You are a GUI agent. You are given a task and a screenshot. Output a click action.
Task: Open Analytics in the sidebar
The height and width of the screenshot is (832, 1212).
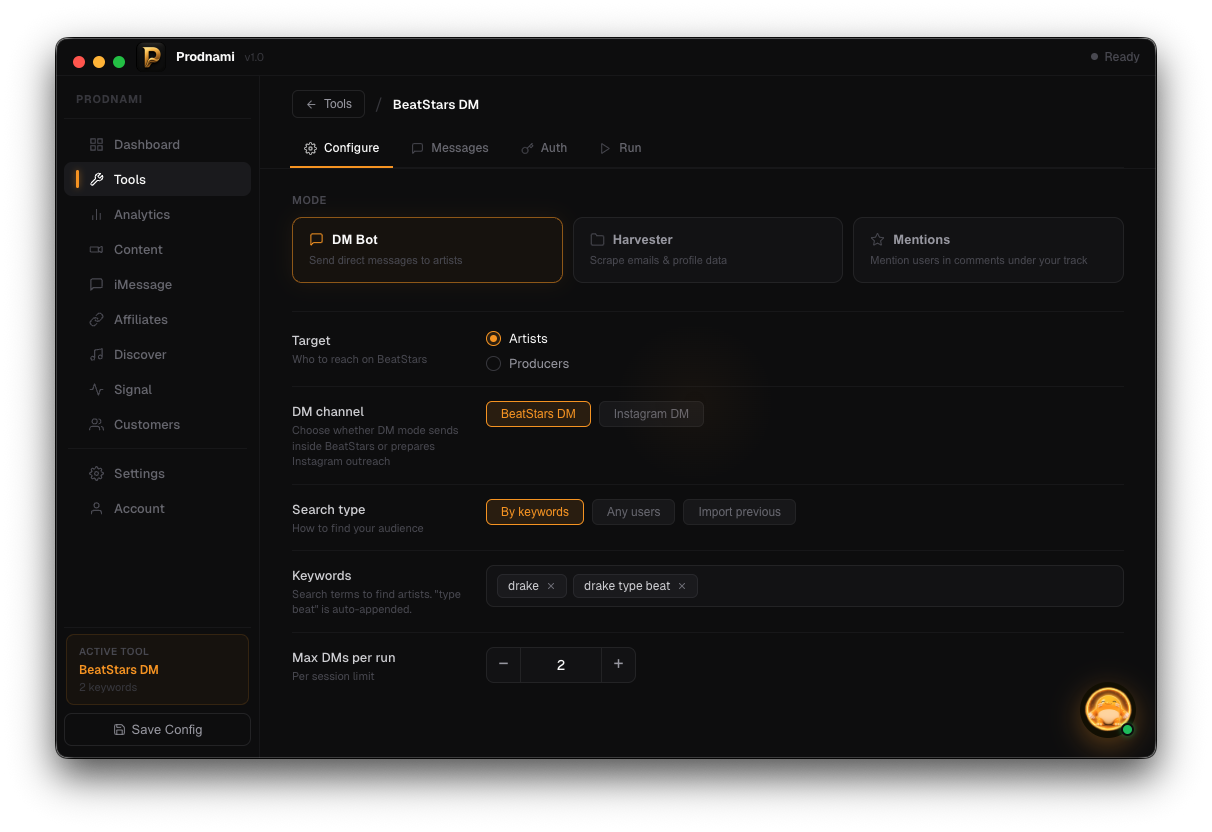157,215
